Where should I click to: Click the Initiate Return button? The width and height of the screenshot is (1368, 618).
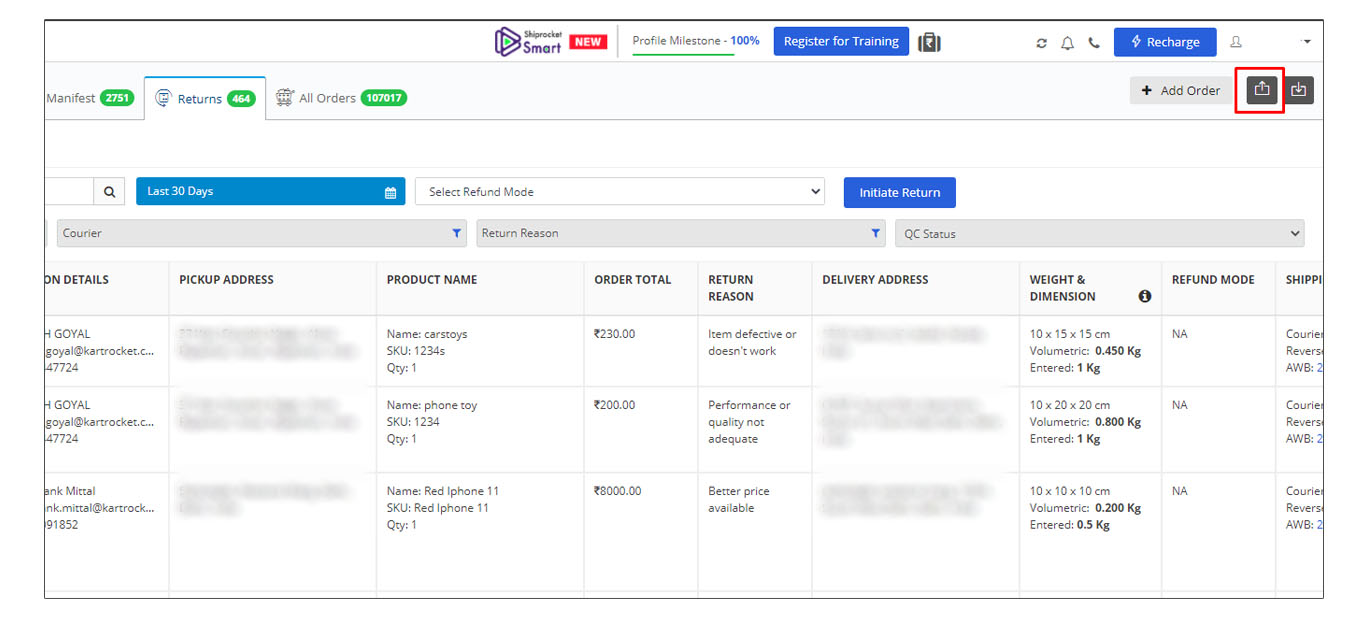point(900,193)
